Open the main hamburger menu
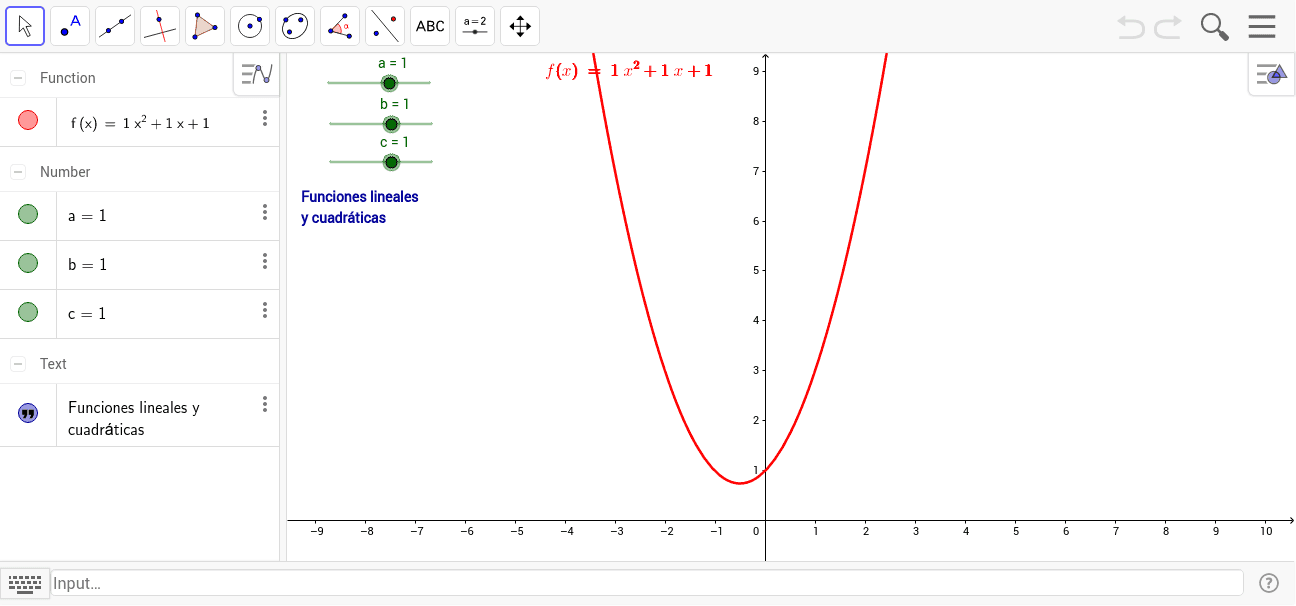 coord(1262,26)
